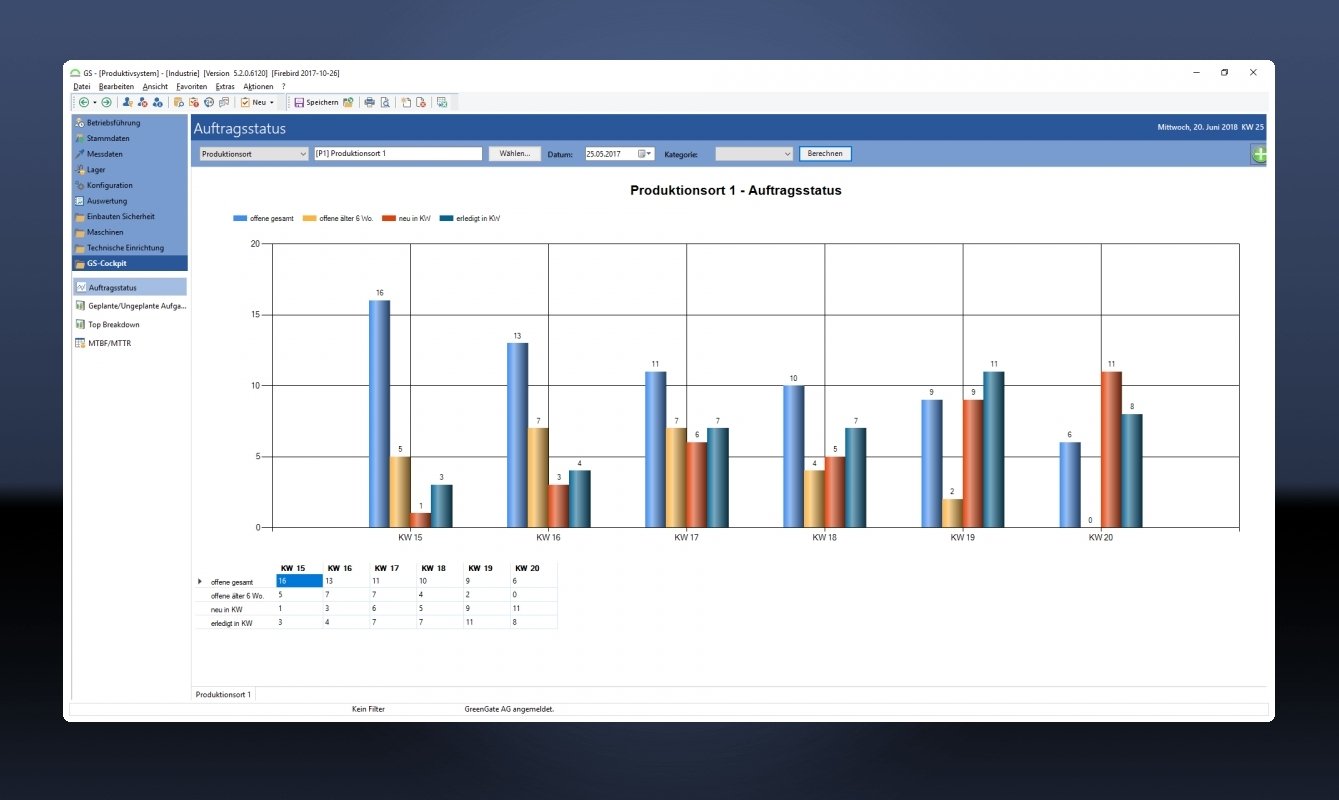The height and width of the screenshot is (800, 1339).
Task: Minimize the GS application window
Action: pyautogui.click(x=1196, y=72)
